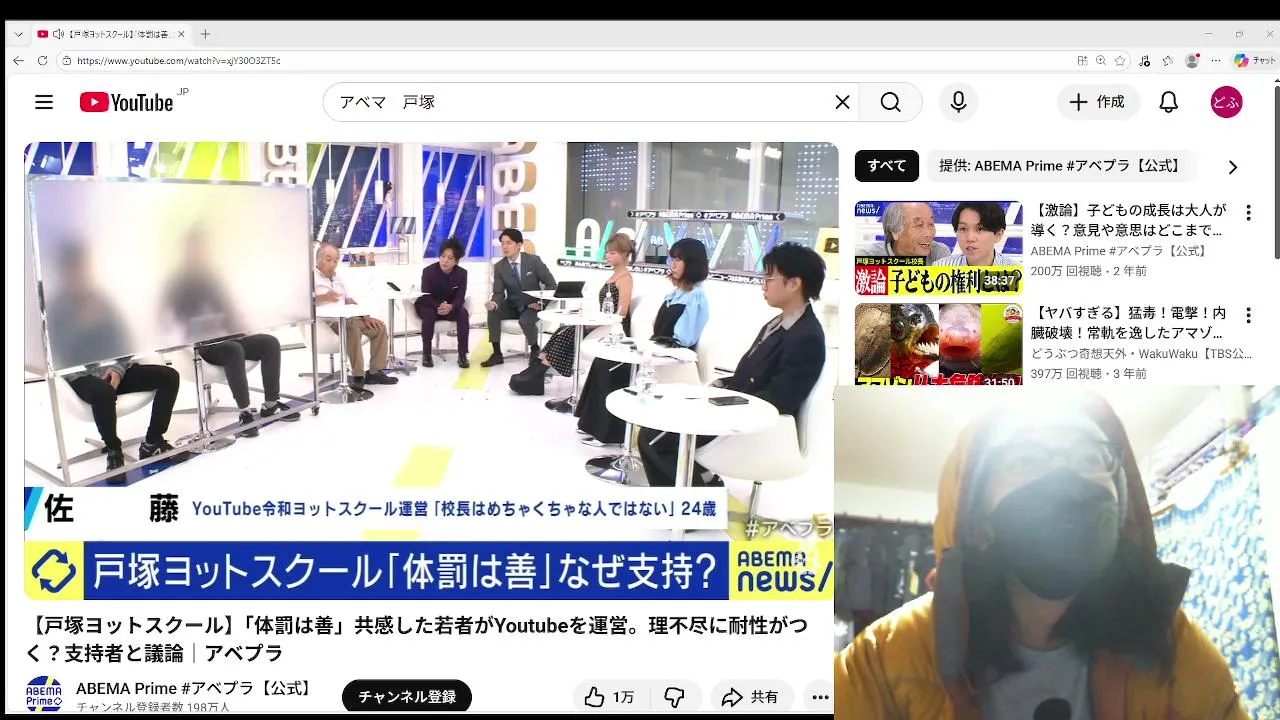Run search with the magnifier button
The image size is (1280, 720).
890,102
